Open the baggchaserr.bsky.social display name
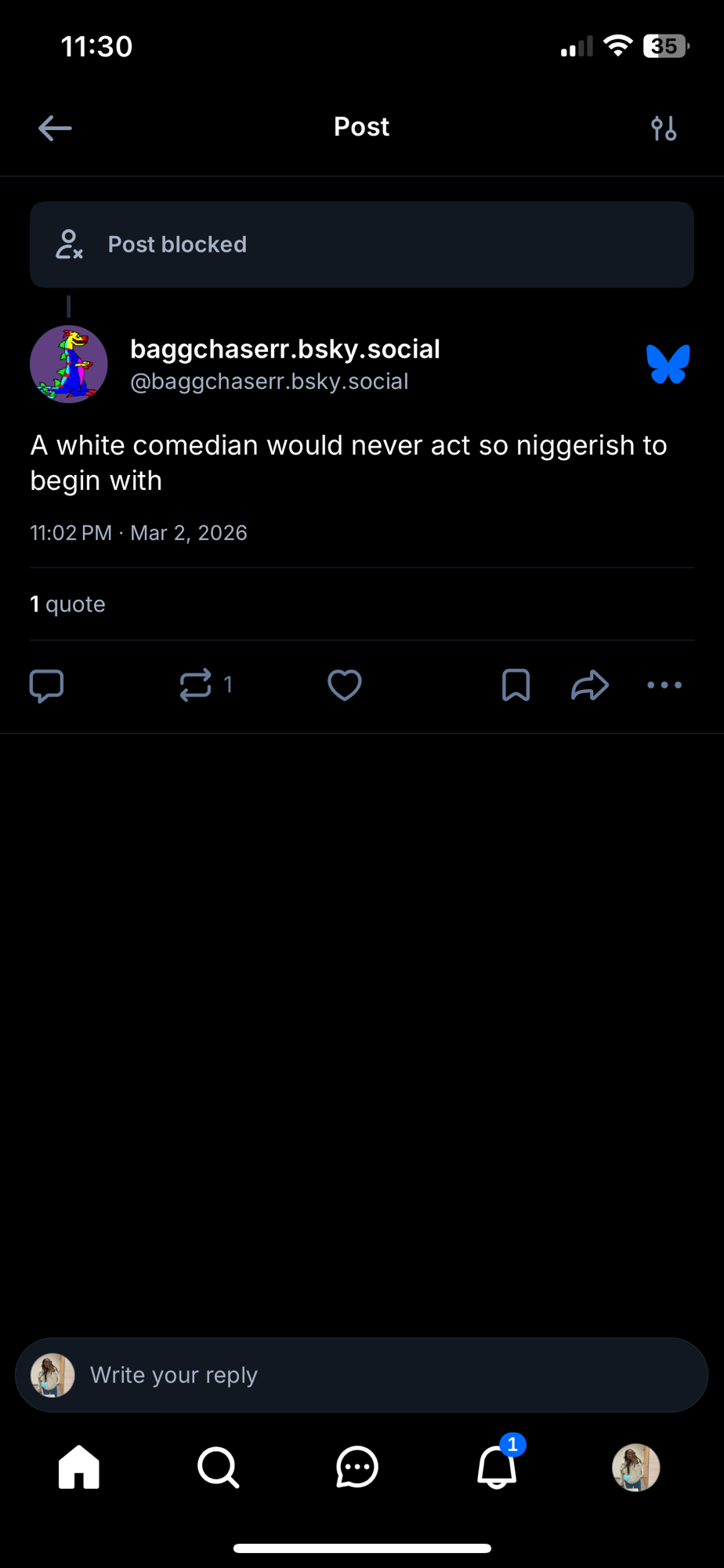 (x=284, y=349)
